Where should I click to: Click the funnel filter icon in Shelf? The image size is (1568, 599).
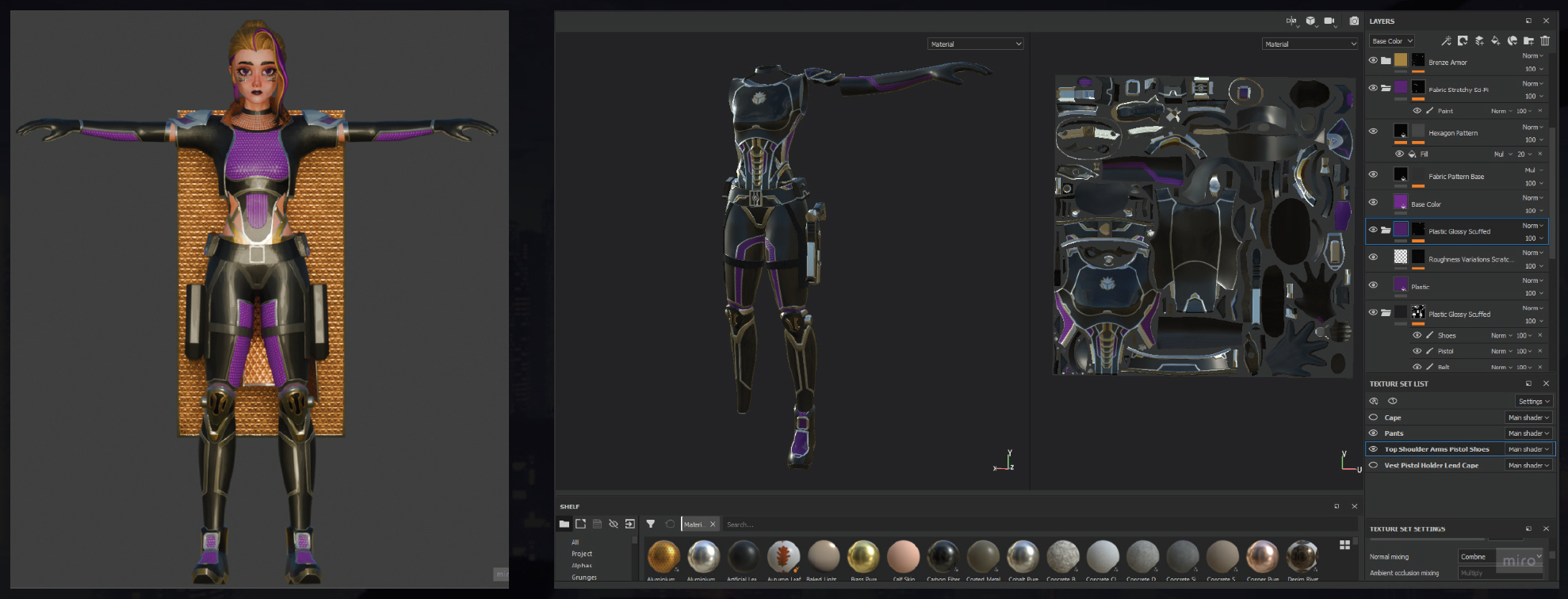[650, 524]
